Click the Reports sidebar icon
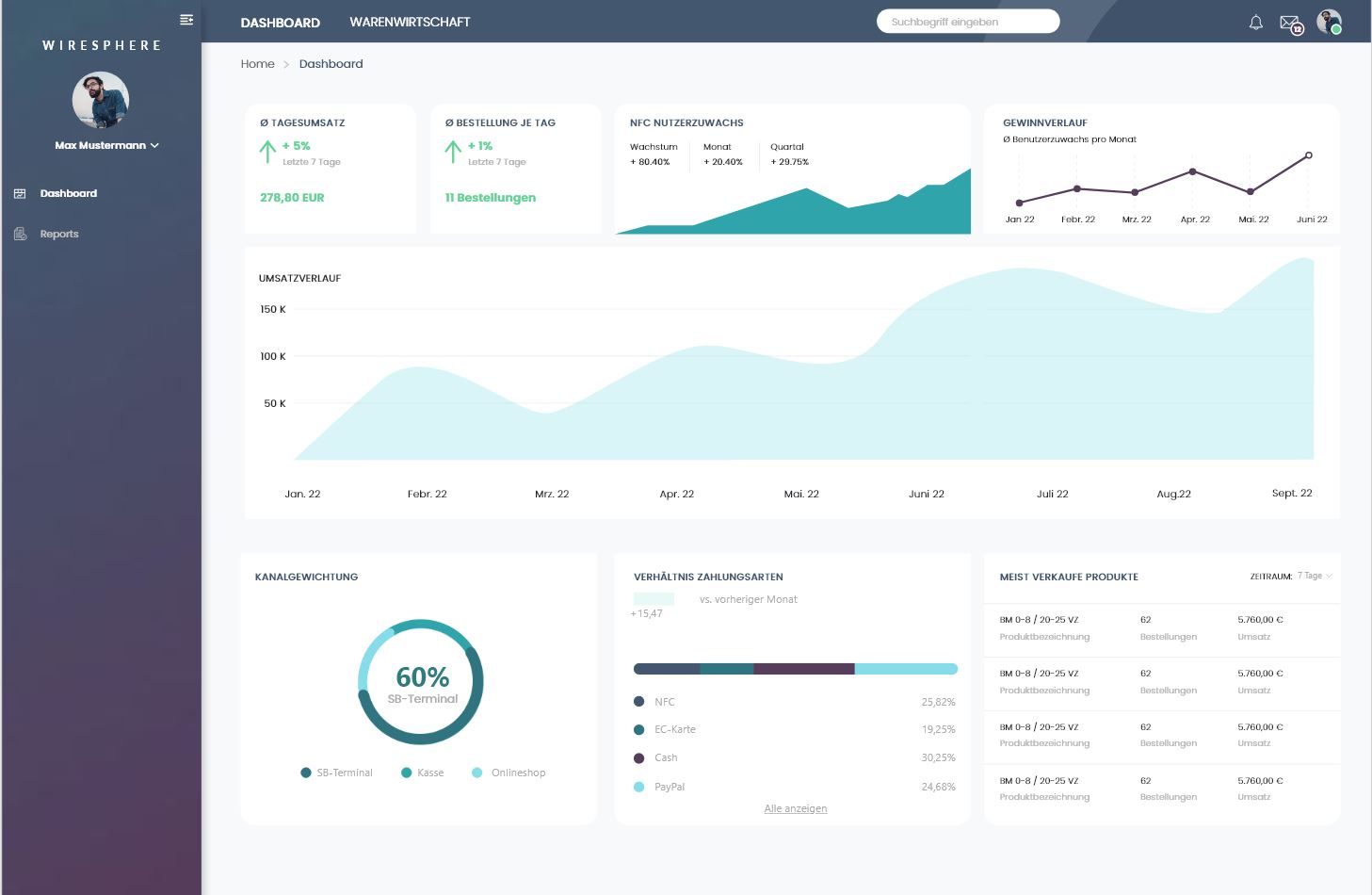 pyautogui.click(x=20, y=235)
